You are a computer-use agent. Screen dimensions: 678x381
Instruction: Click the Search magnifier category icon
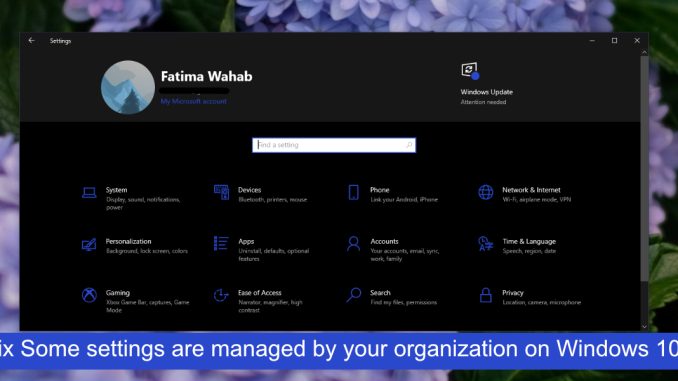354,295
